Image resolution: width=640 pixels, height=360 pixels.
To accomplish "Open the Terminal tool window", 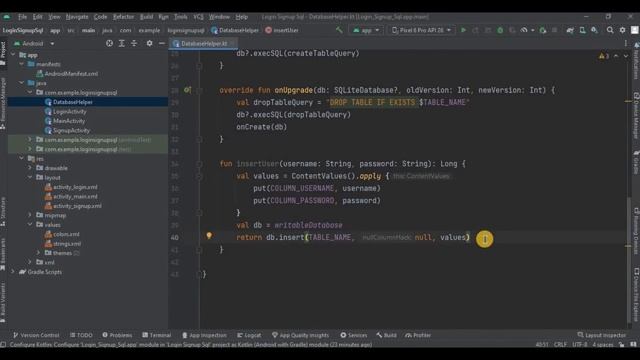I will point(157,335).
